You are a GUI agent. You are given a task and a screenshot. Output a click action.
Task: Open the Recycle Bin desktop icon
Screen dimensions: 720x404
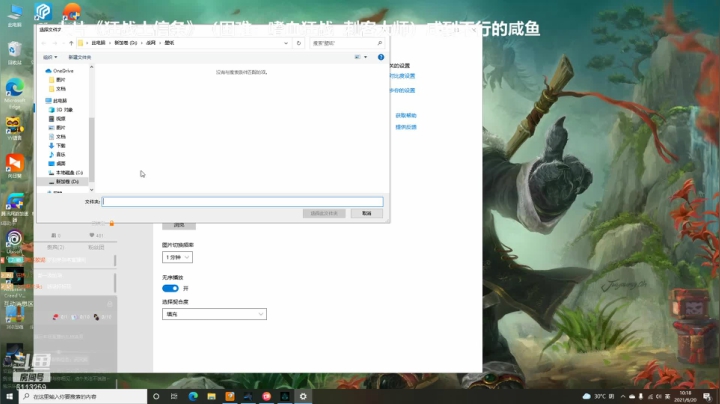(x=15, y=53)
